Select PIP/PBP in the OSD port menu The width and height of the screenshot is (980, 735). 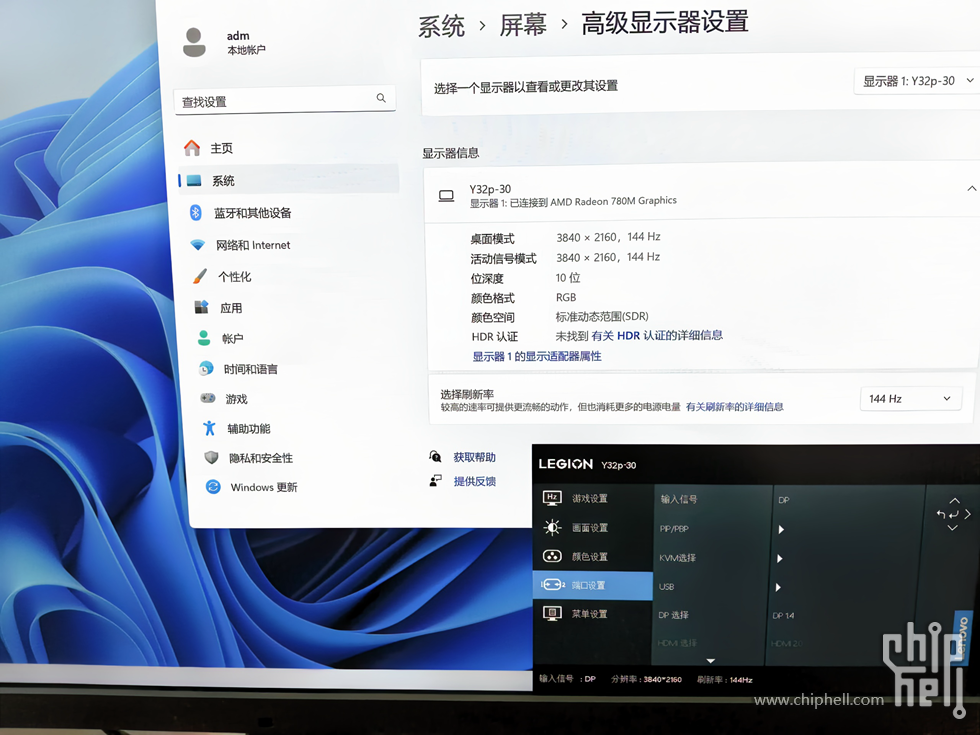coord(674,528)
